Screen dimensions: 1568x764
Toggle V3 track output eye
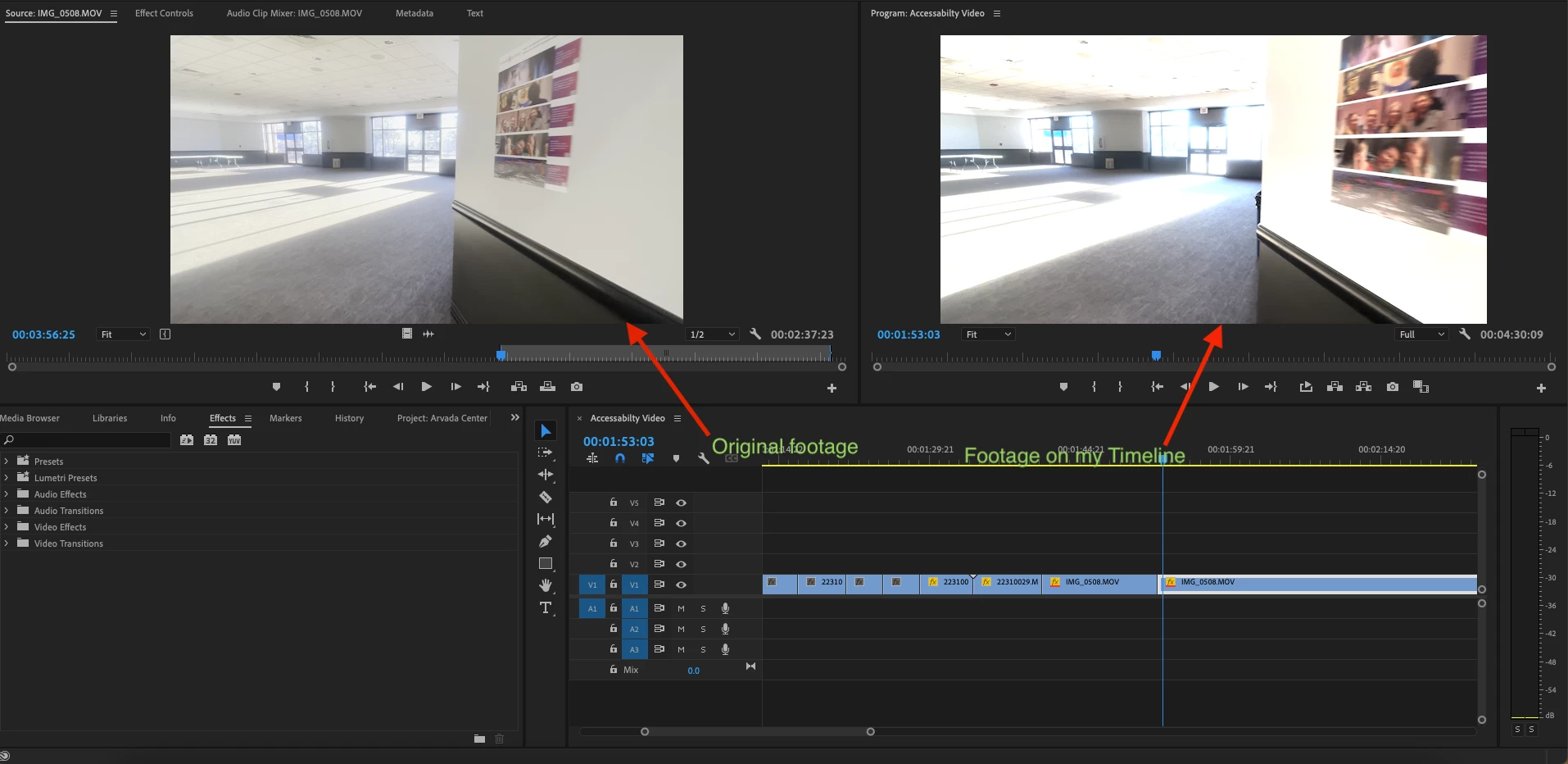(x=681, y=544)
